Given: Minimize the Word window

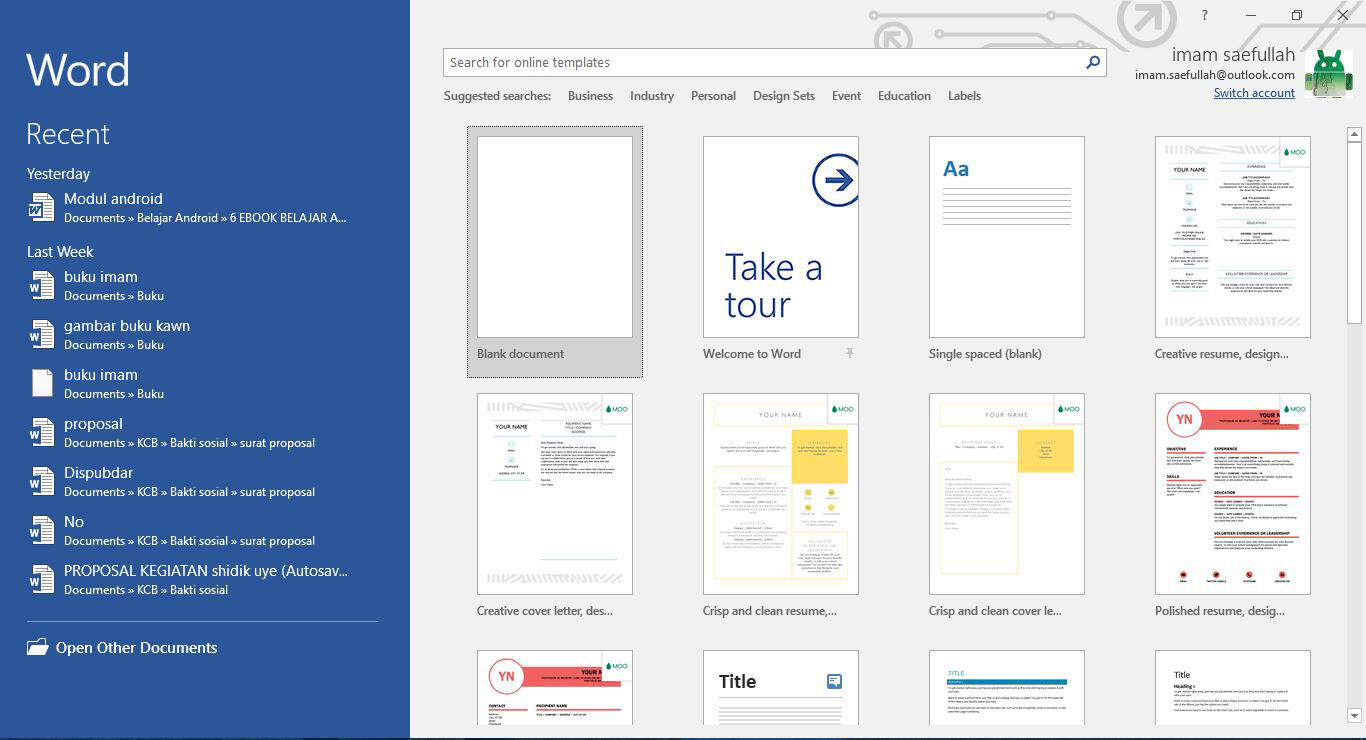Looking at the screenshot, I should pyautogui.click(x=1251, y=15).
